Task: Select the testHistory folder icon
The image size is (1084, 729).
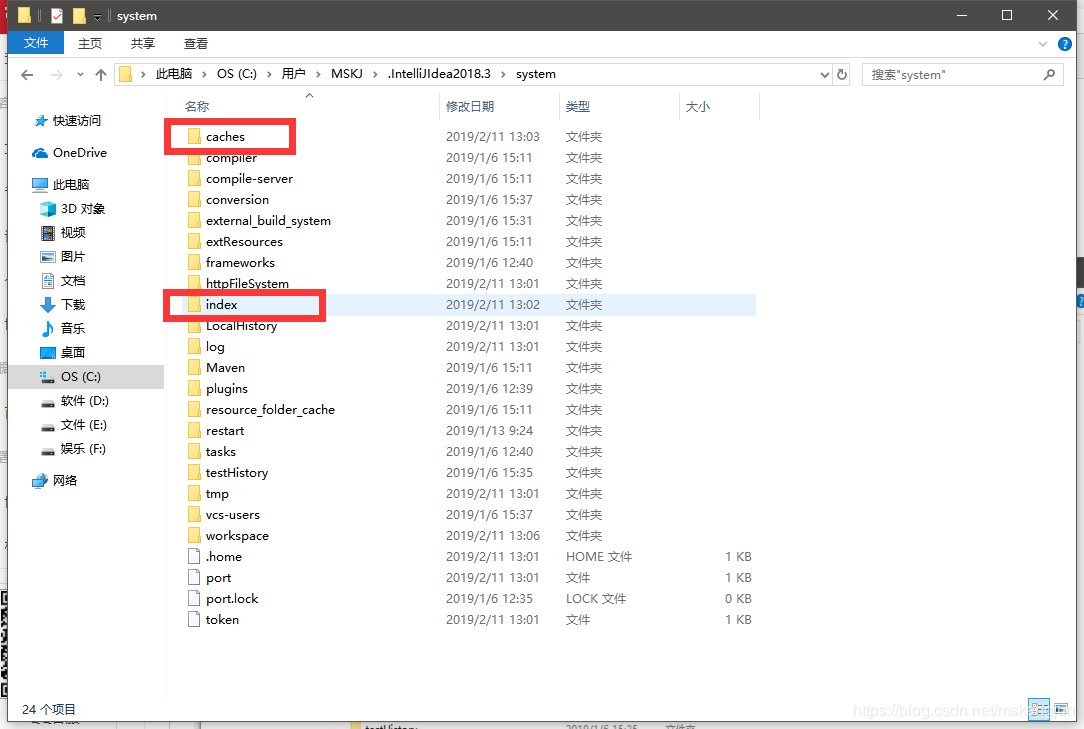Action: (194, 472)
